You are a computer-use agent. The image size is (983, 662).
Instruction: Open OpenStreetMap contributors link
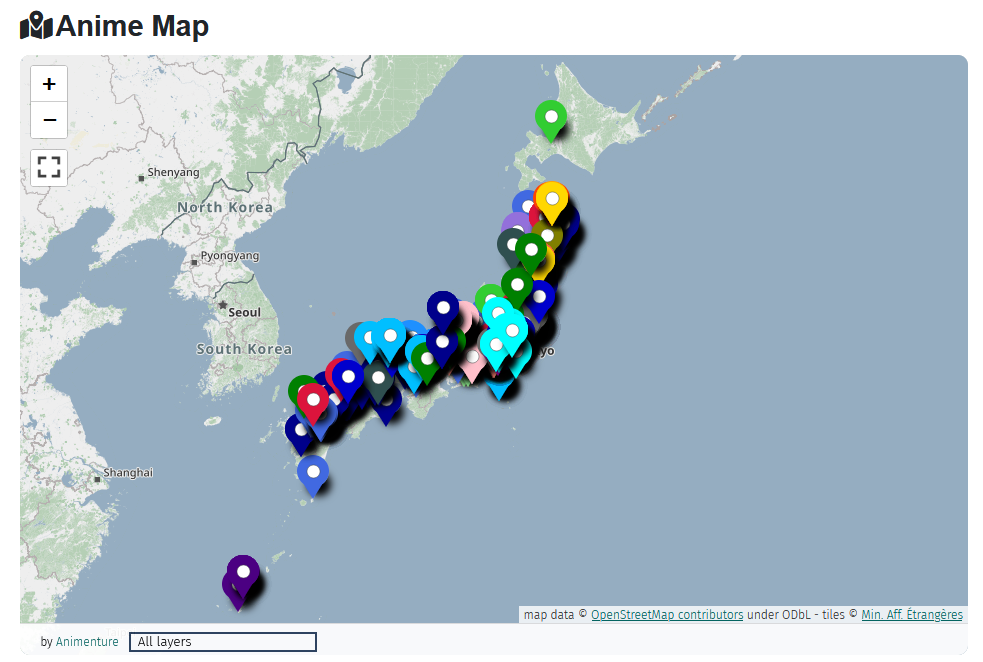tap(667, 615)
